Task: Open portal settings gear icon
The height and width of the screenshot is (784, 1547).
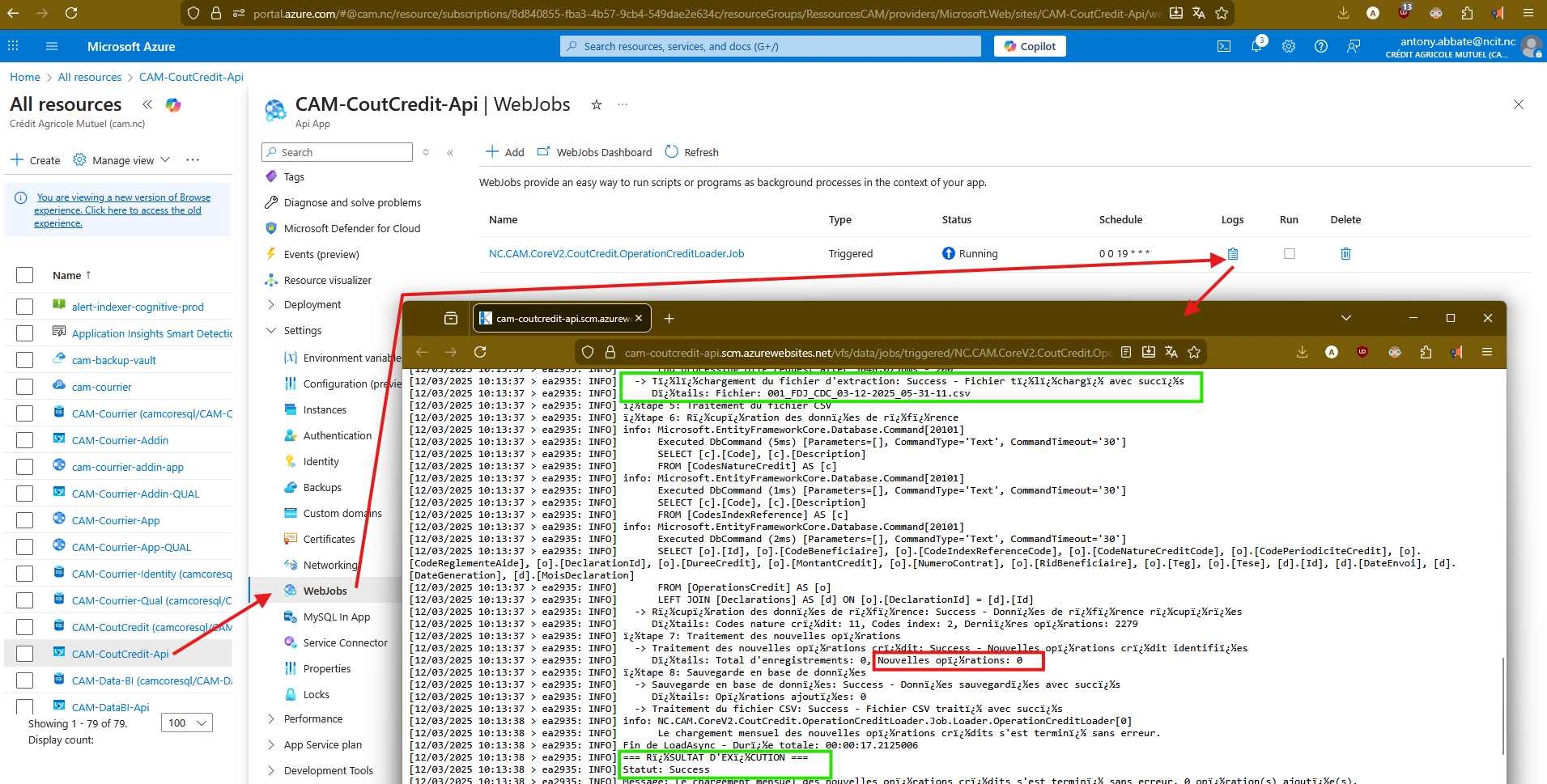Action: pos(1289,46)
